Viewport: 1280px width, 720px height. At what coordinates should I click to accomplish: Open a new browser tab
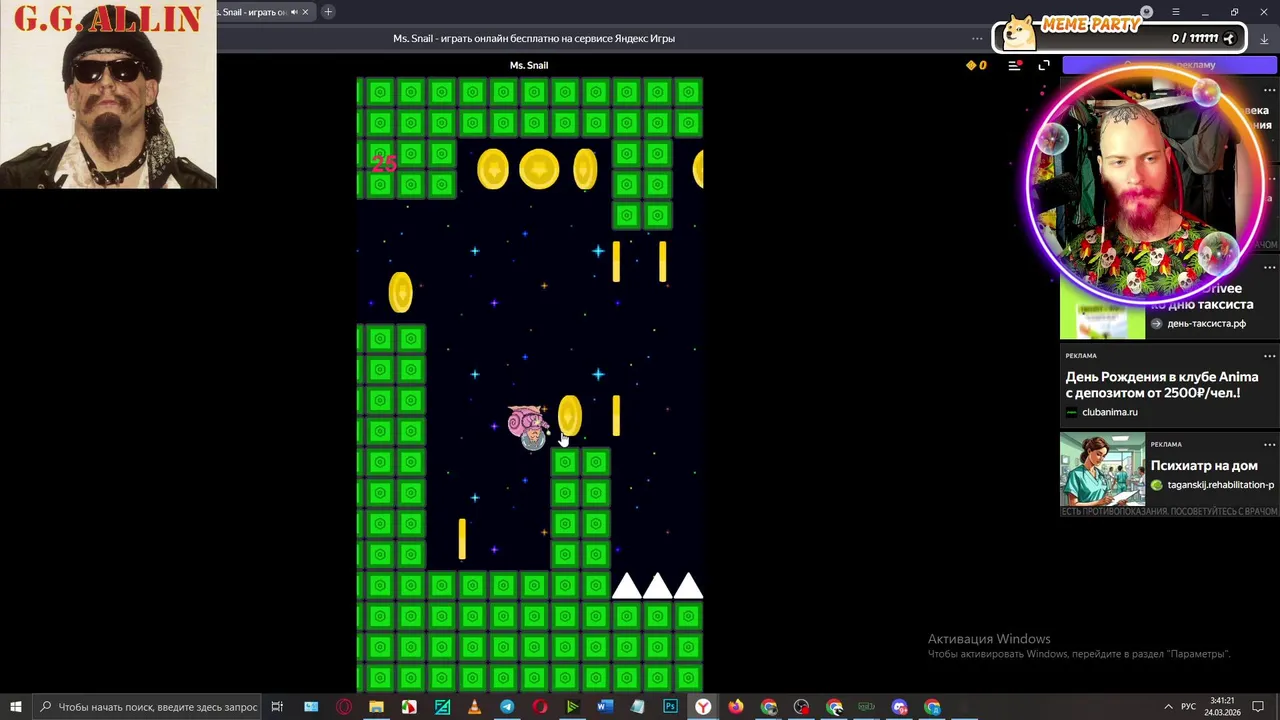328,12
